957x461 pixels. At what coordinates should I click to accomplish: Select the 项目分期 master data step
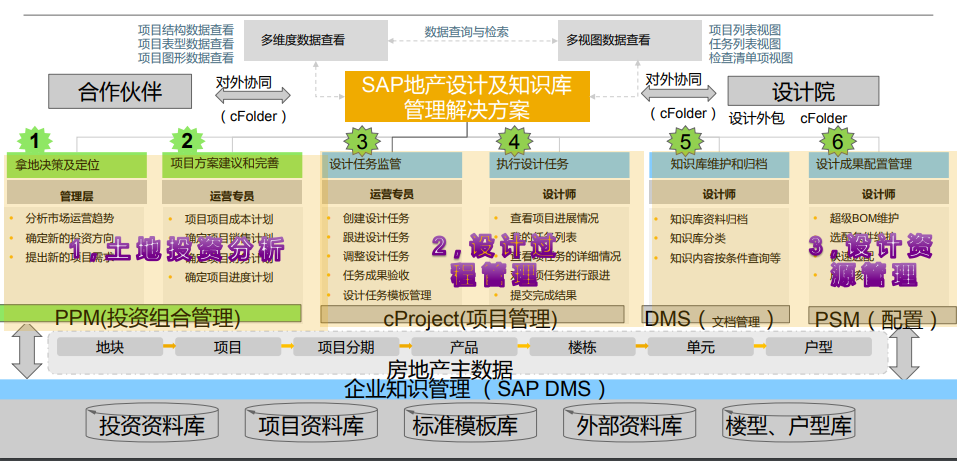coord(346,347)
